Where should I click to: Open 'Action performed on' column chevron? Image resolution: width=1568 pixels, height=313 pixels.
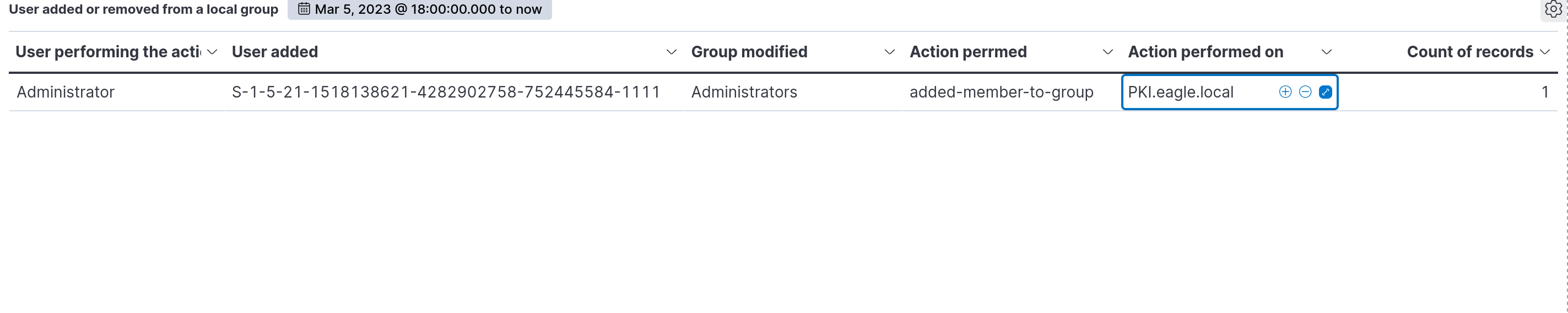tap(1326, 52)
